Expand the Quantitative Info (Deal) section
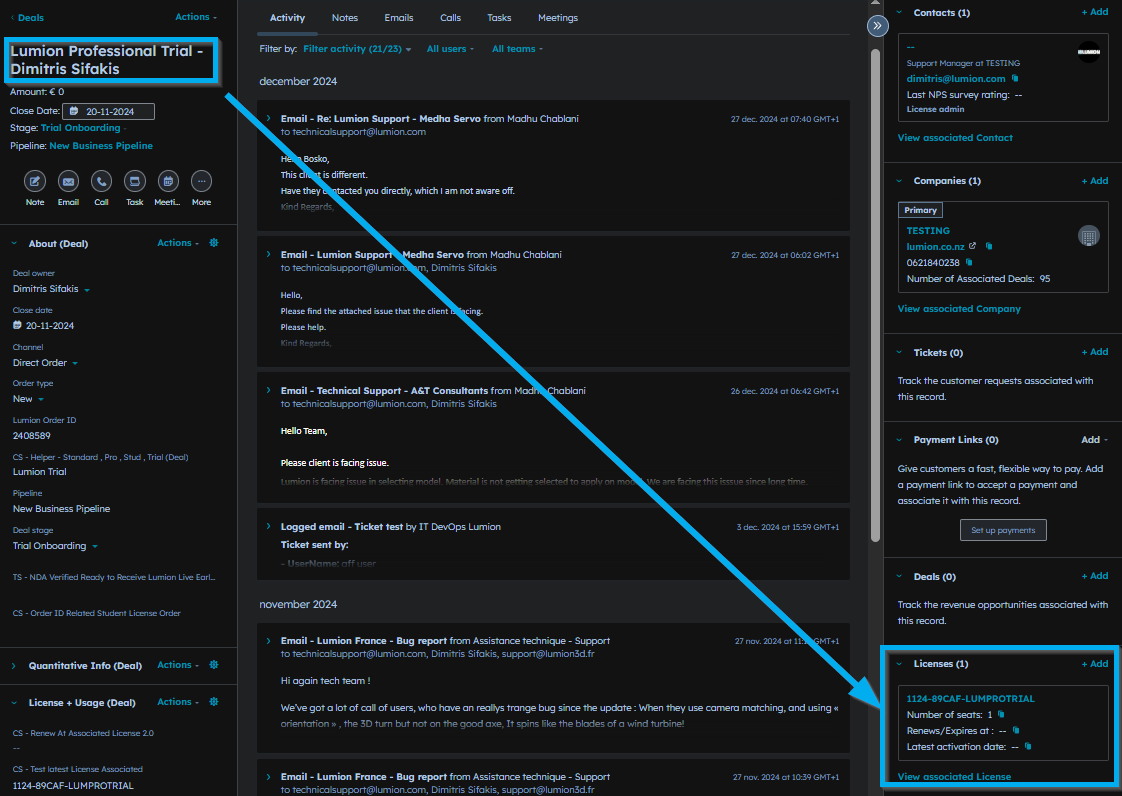The image size is (1122, 796). coord(15,666)
